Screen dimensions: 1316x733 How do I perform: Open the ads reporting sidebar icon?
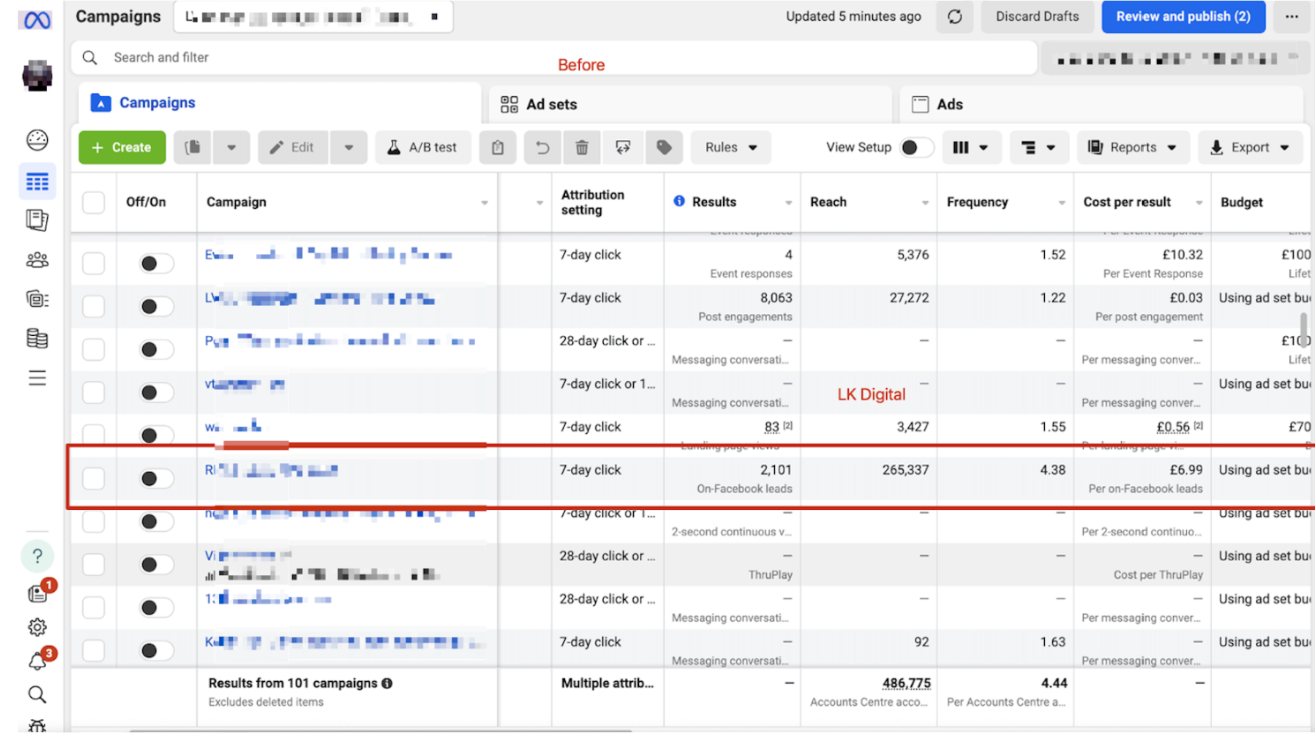pos(37,220)
